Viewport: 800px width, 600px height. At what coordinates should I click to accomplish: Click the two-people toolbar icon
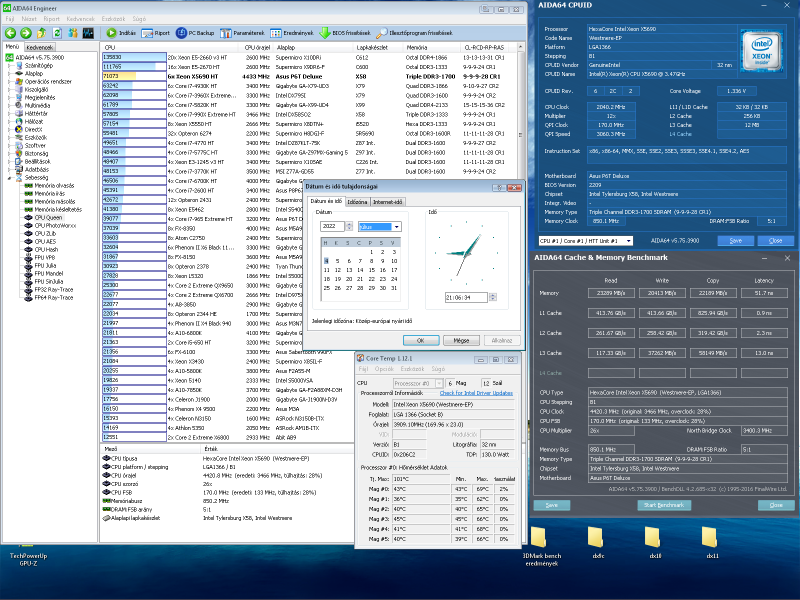click(x=73, y=33)
